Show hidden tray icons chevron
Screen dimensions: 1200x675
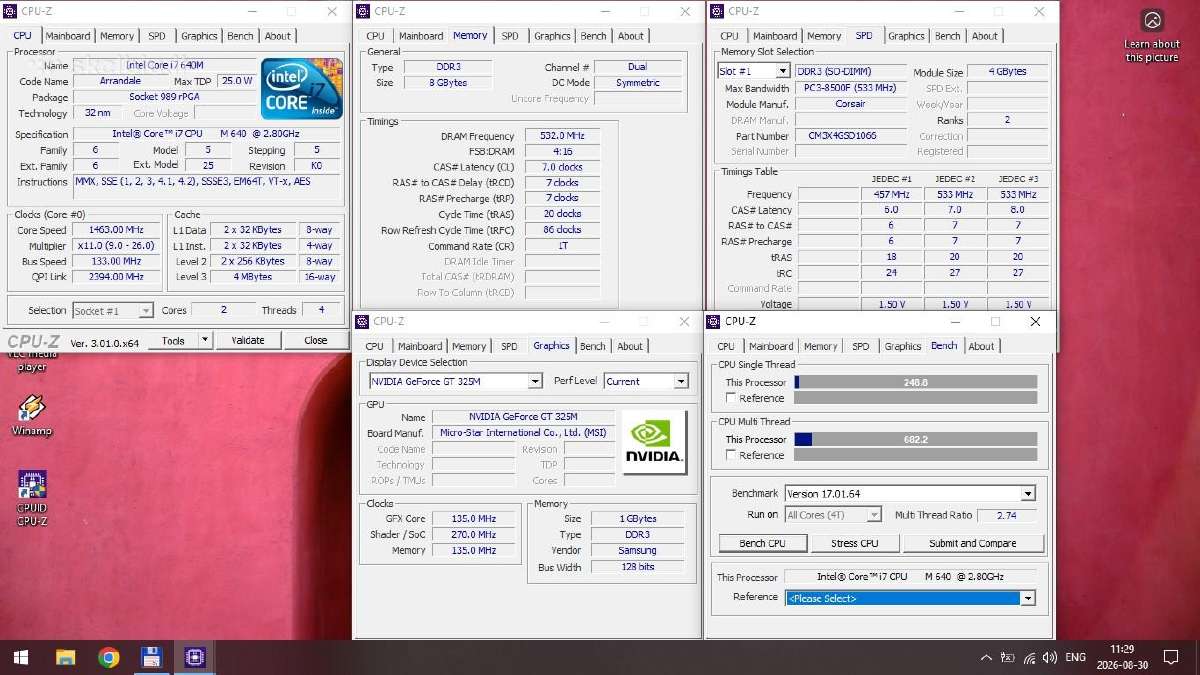[x=987, y=657]
